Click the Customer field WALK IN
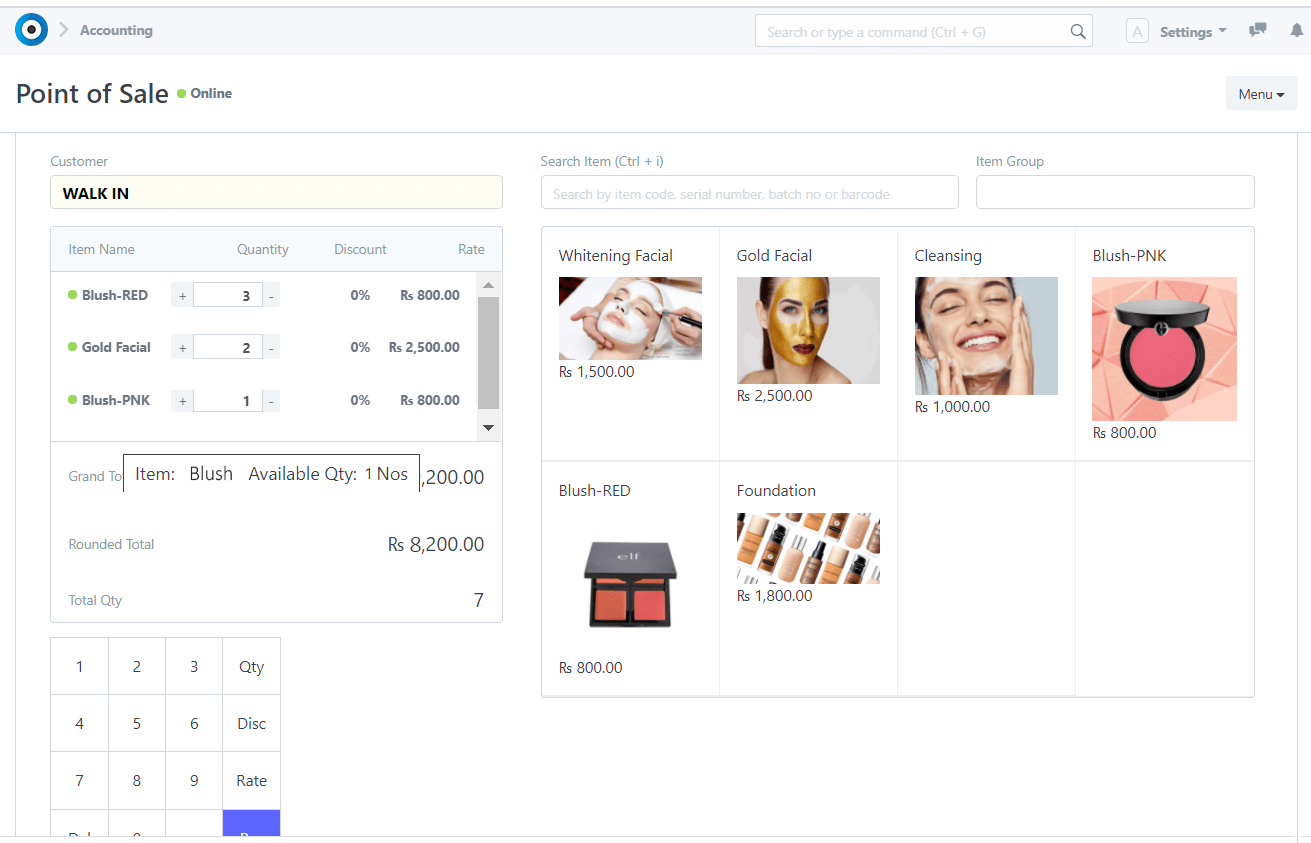 point(276,193)
